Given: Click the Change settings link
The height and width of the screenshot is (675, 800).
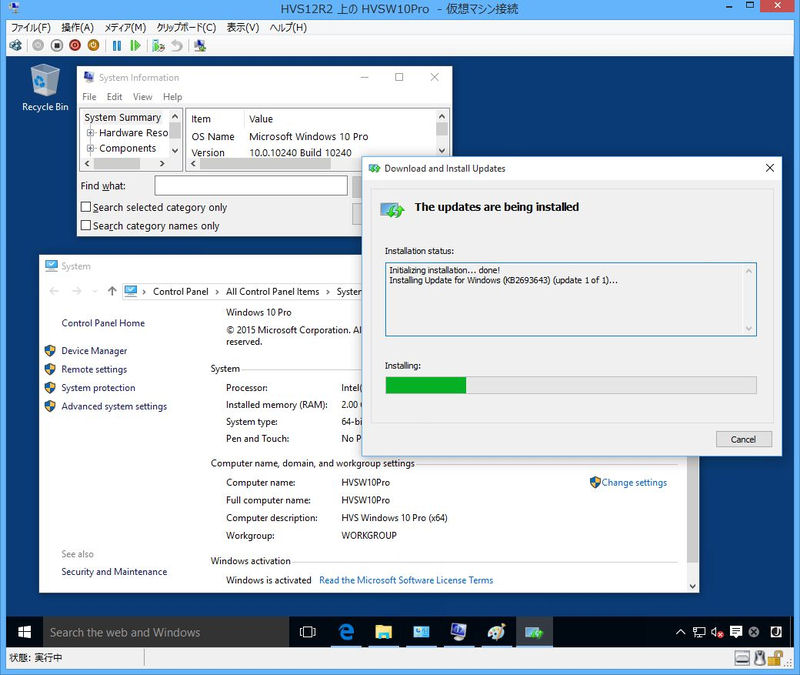Looking at the screenshot, I should point(634,483).
